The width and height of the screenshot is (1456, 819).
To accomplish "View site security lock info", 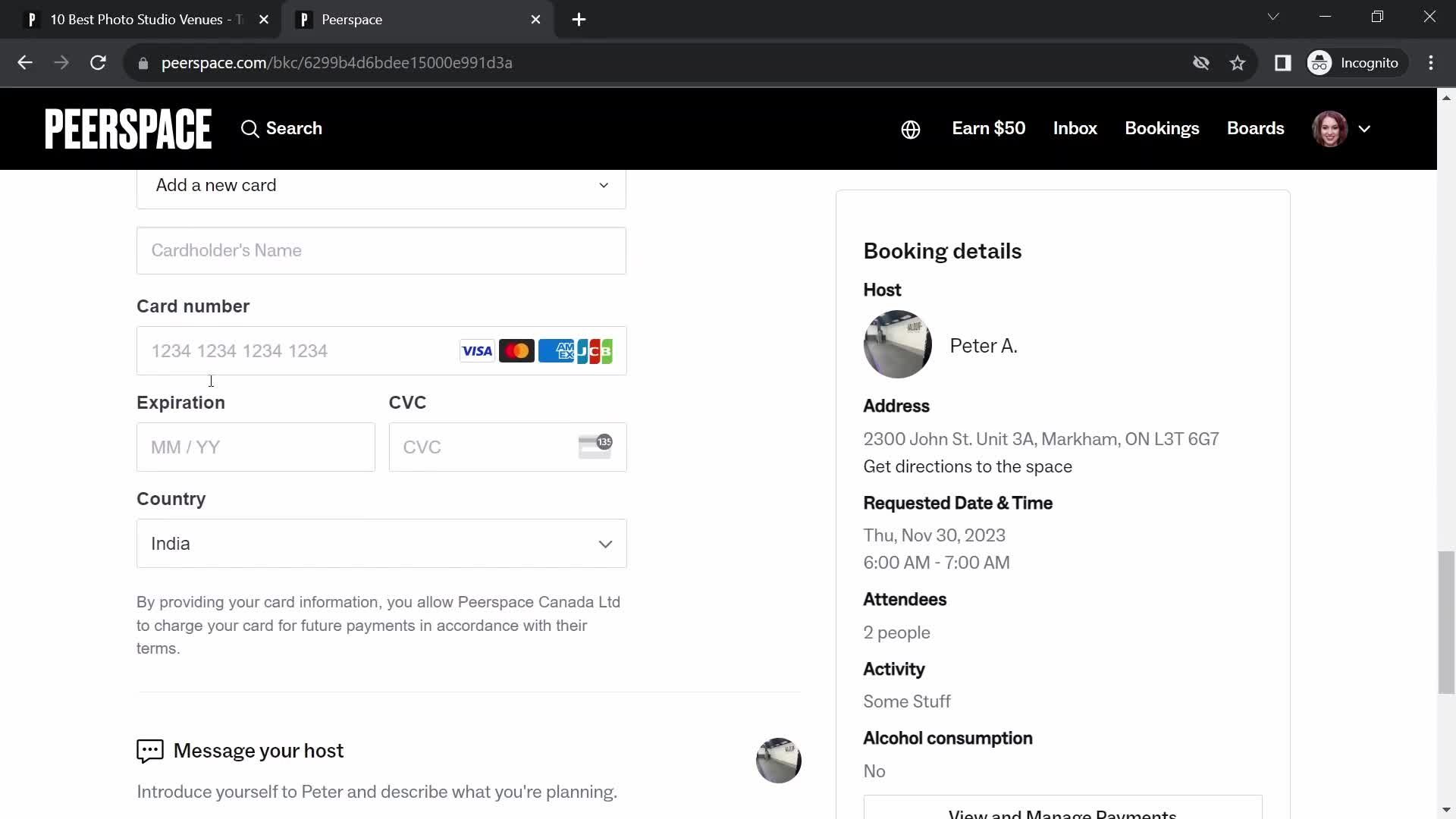I will coord(143,64).
